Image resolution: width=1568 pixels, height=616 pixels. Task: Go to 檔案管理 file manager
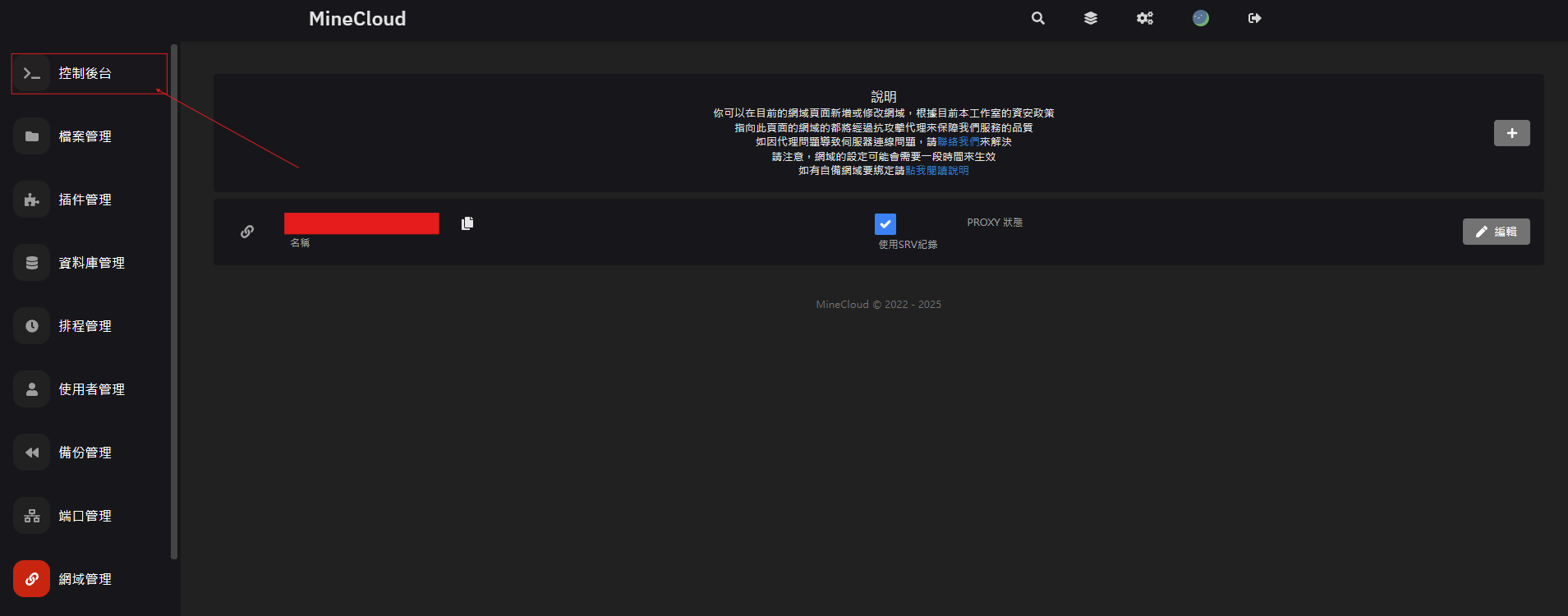pyautogui.click(x=85, y=136)
